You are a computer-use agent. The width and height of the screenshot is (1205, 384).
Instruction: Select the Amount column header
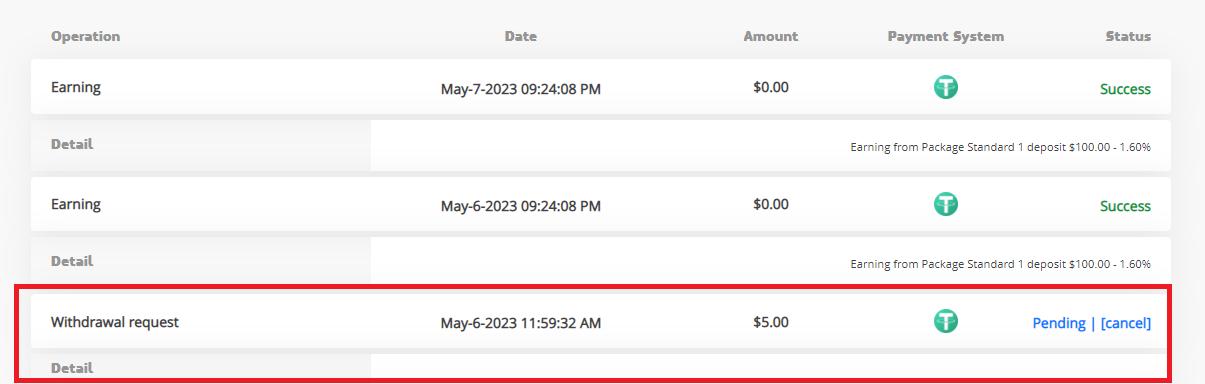coord(770,36)
